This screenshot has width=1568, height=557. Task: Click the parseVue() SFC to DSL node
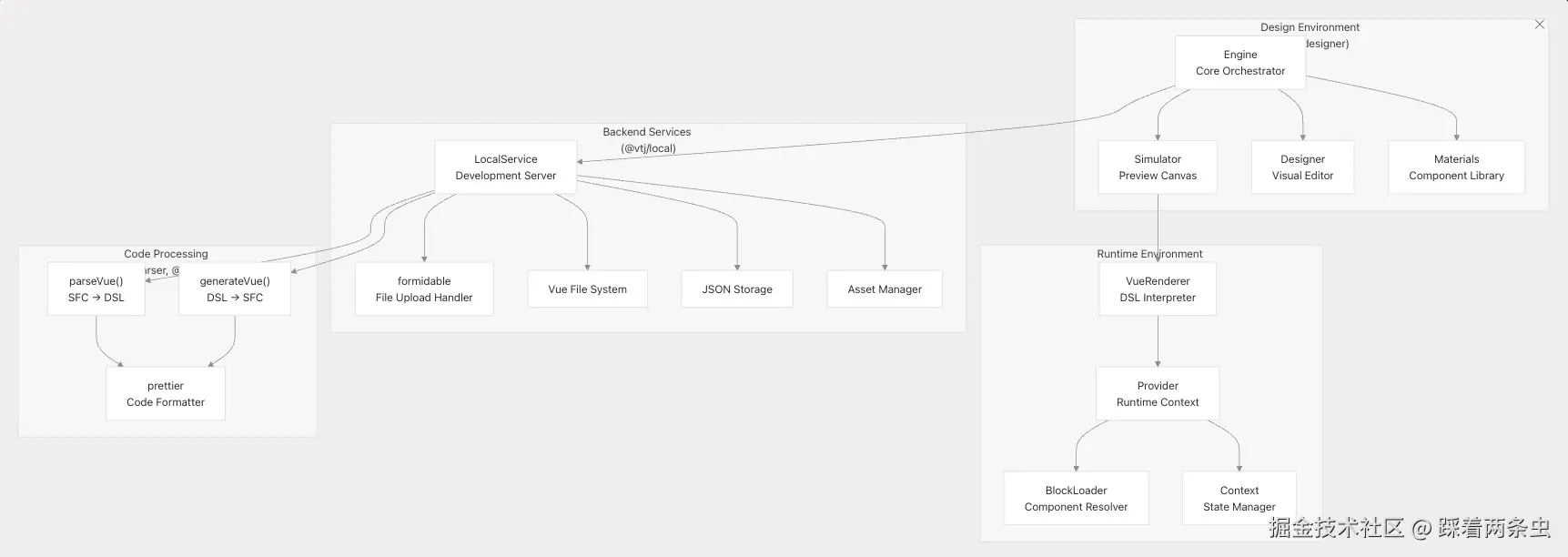(96, 289)
